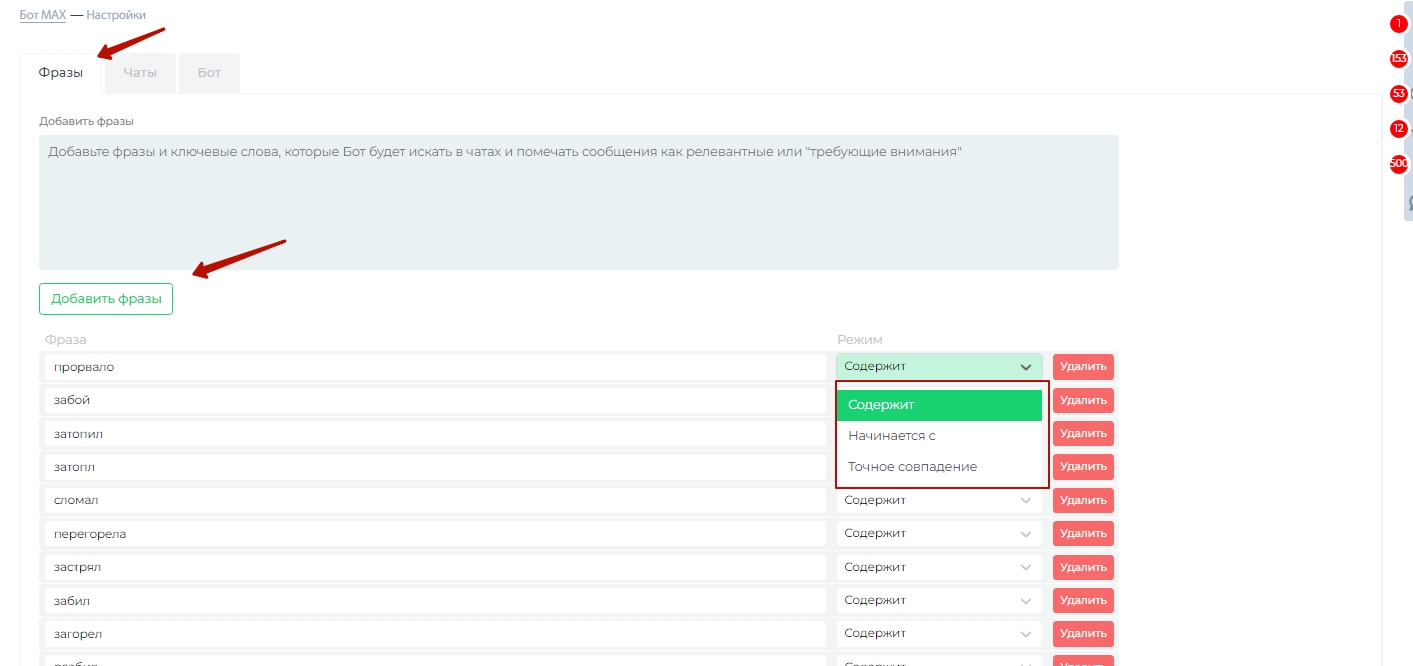Open the Фразы tab
The image size is (1413, 666).
[x=61, y=73]
